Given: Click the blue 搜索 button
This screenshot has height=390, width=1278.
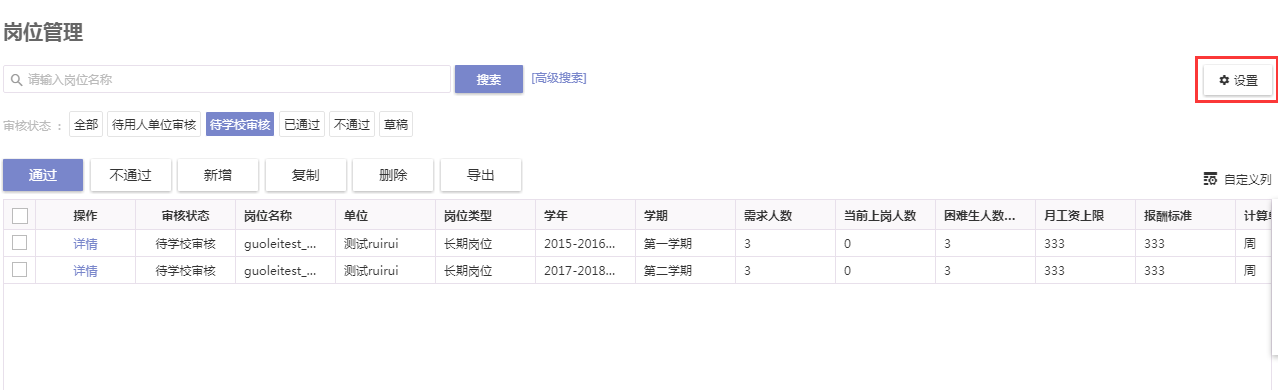Looking at the screenshot, I should coord(489,79).
